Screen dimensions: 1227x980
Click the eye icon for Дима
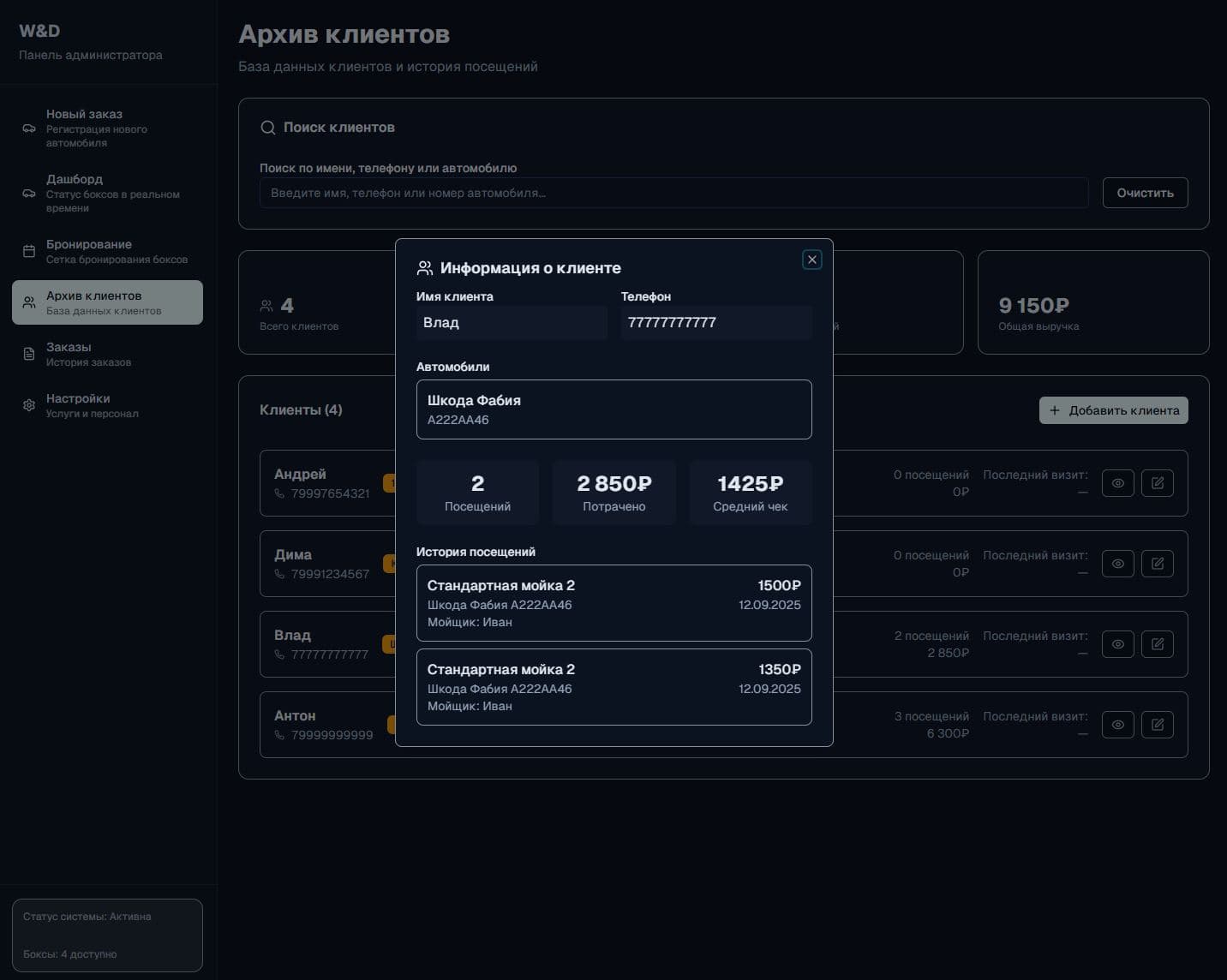tap(1117, 564)
